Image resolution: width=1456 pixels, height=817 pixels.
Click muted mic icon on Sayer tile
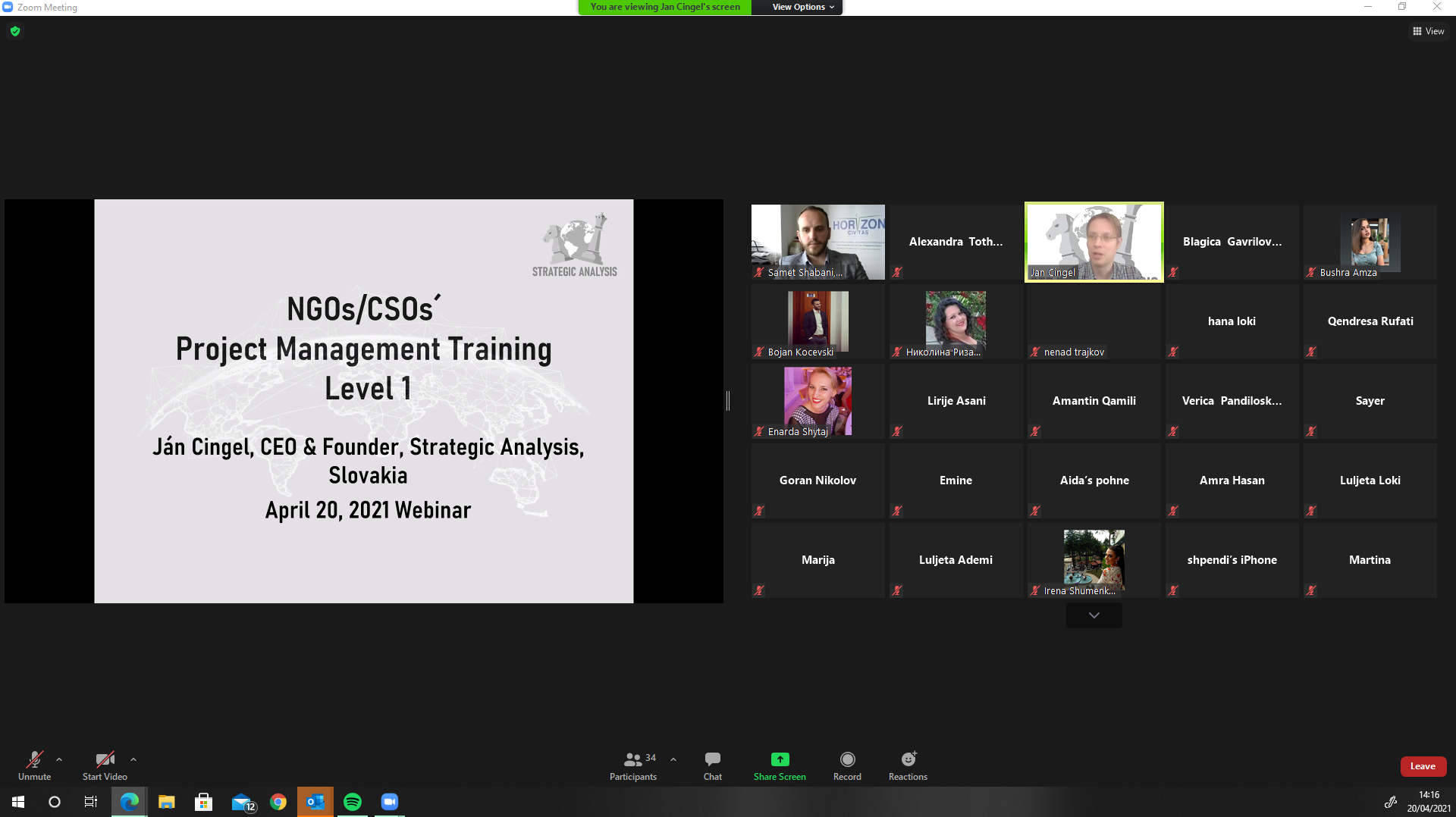click(x=1311, y=431)
